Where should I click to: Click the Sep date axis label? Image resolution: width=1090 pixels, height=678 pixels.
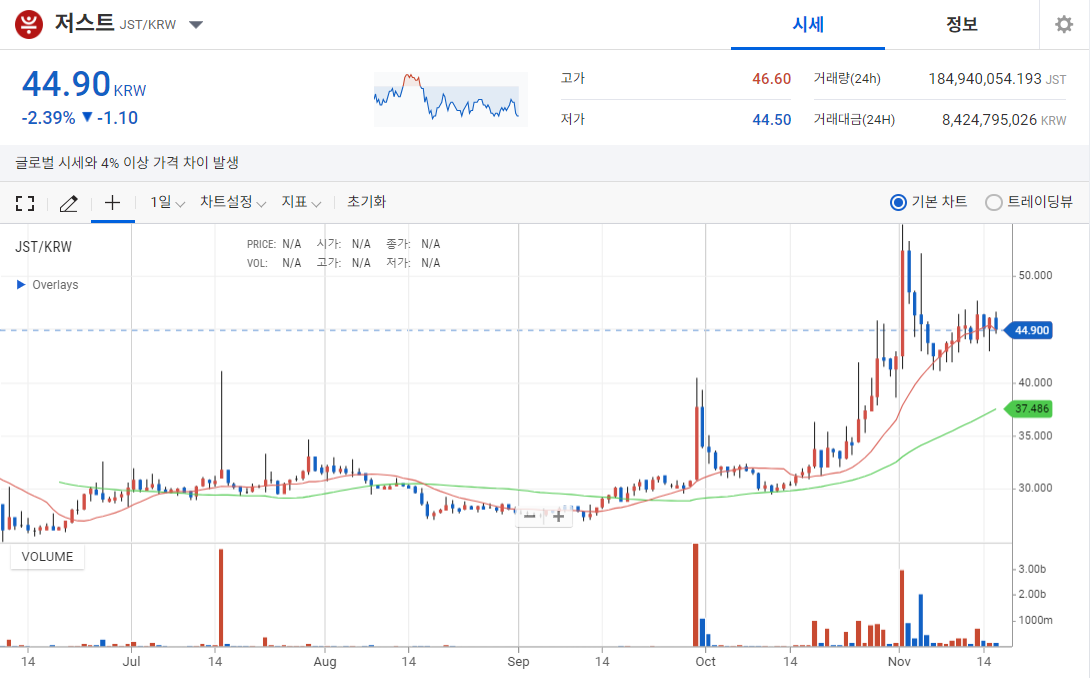(x=518, y=661)
